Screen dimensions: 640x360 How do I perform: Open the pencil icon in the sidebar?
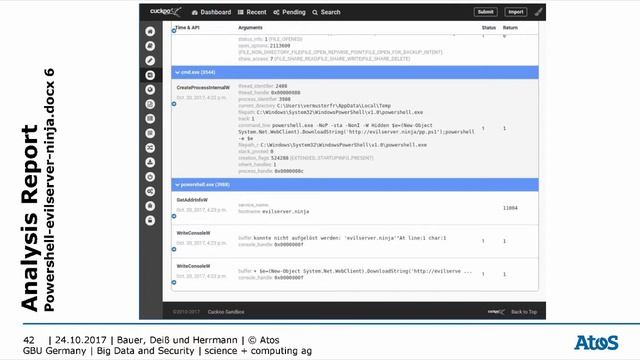pyautogui.click(x=150, y=60)
